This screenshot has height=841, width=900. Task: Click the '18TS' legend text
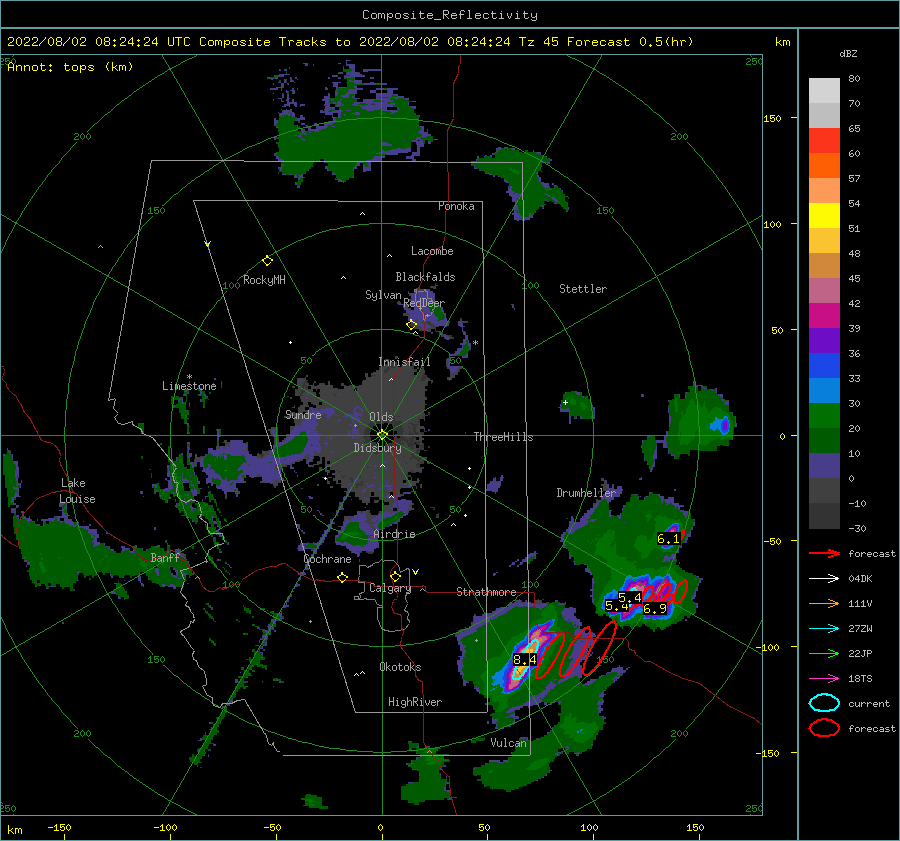(x=860, y=679)
